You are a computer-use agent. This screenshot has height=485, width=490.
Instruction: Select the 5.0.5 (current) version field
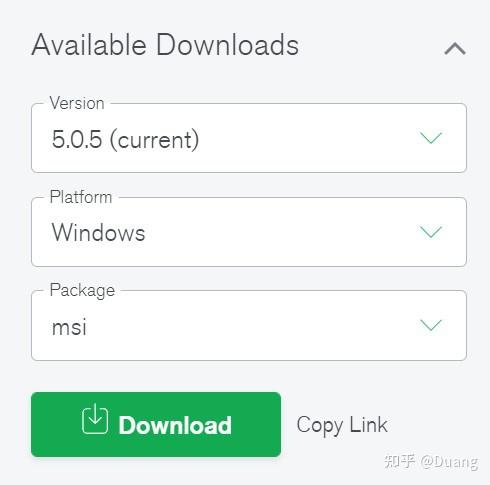click(249, 138)
